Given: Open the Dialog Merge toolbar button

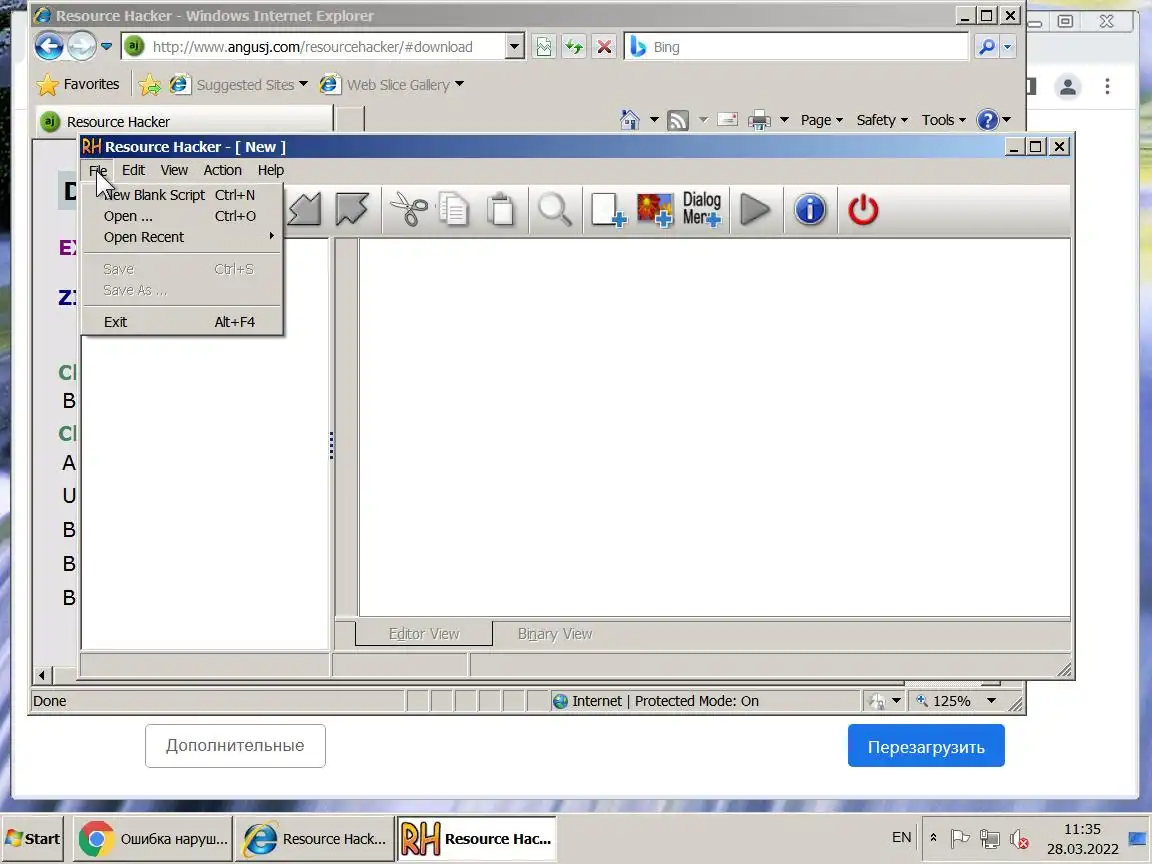Looking at the screenshot, I should click(x=702, y=209).
